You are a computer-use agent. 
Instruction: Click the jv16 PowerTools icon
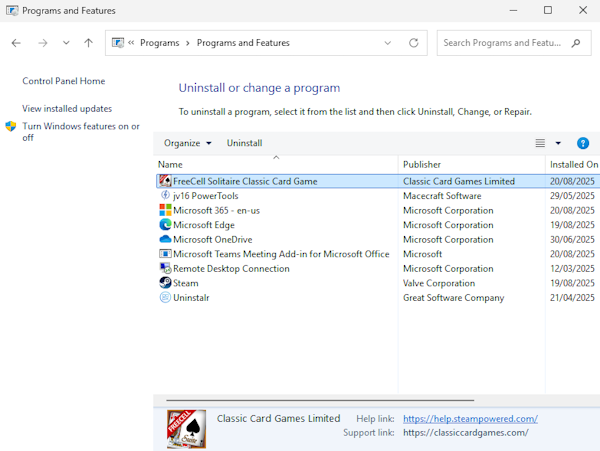click(165, 195)
